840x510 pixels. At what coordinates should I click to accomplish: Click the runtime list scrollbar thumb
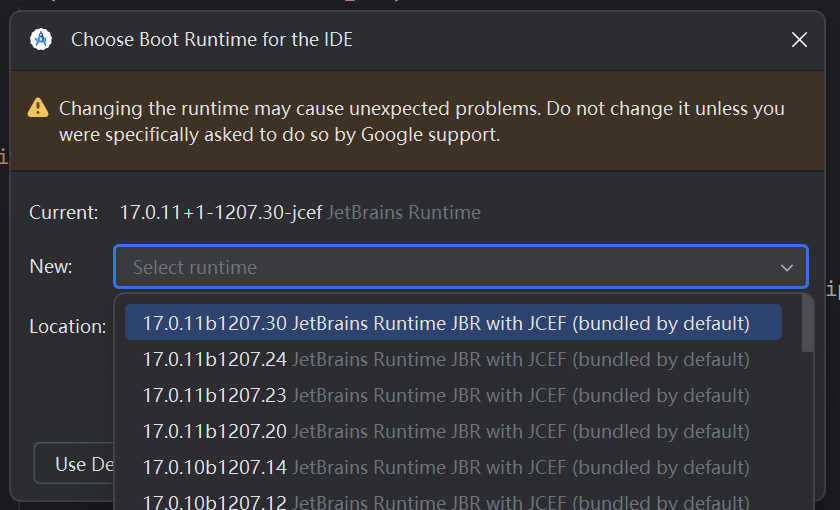tap(807, 324)
